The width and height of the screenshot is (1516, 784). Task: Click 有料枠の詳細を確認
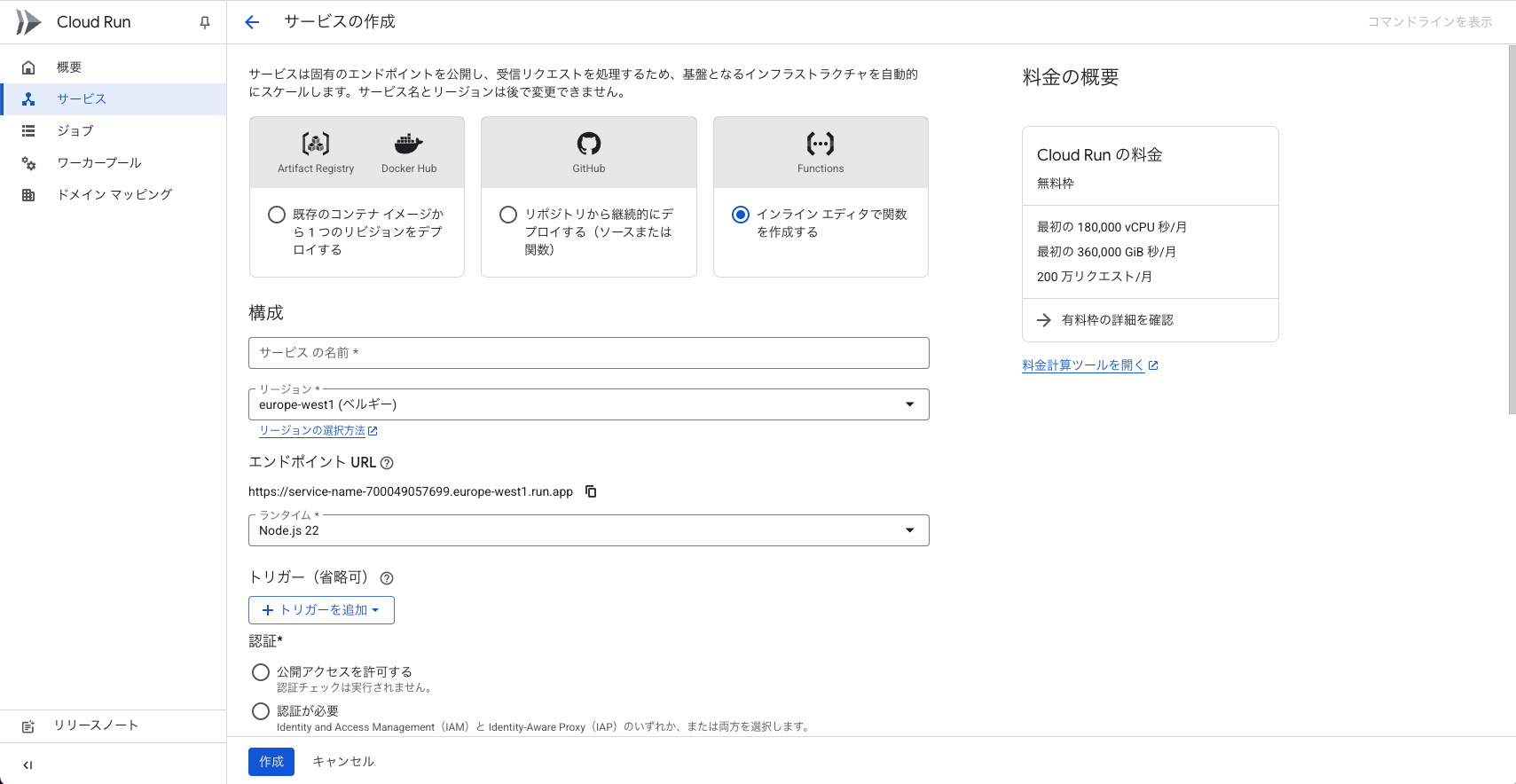click(x=1118, y=320)
